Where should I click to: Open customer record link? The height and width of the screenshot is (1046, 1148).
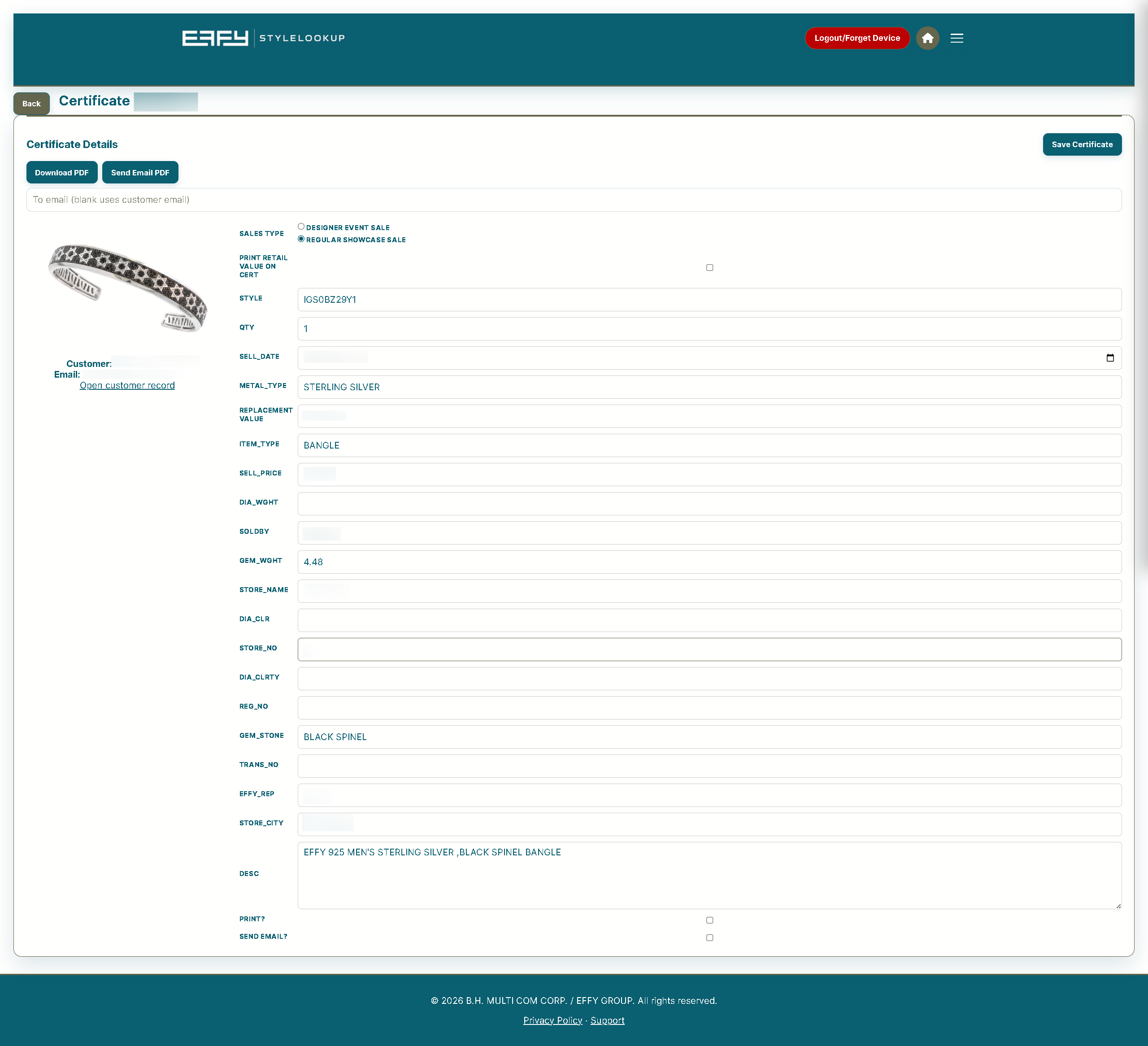[127, 386]
